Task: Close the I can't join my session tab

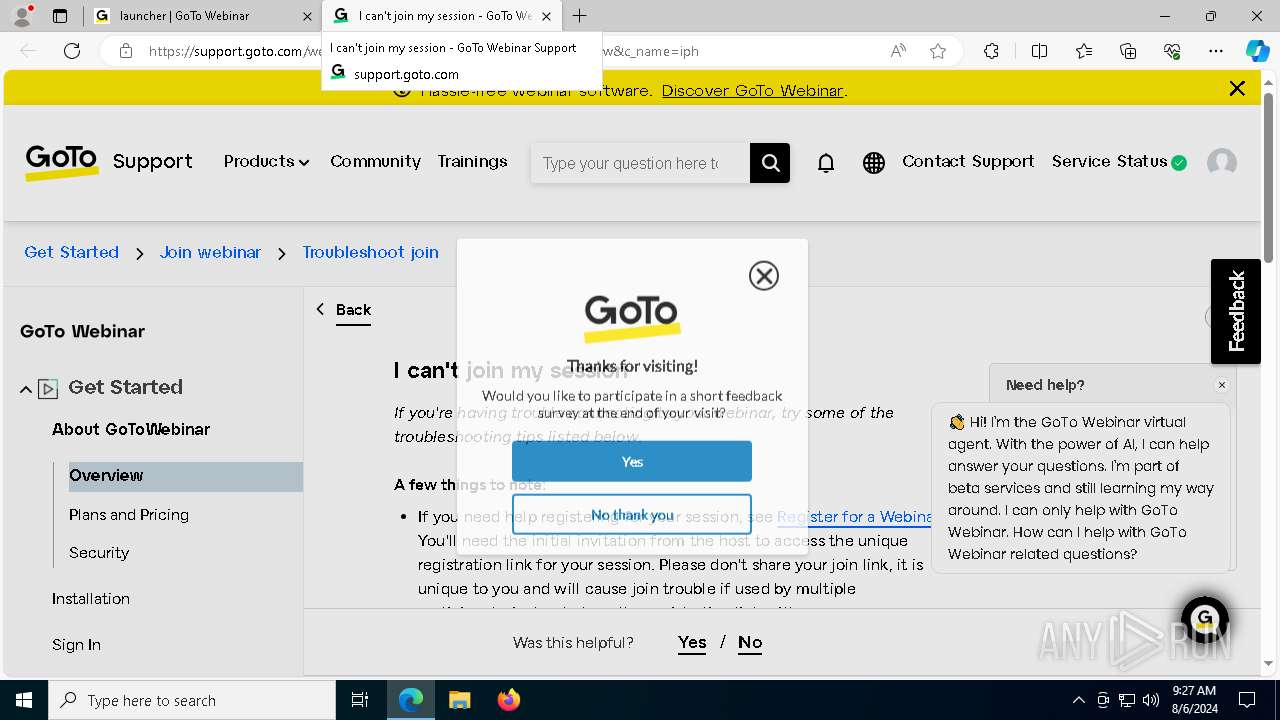Action: point(546,16)
